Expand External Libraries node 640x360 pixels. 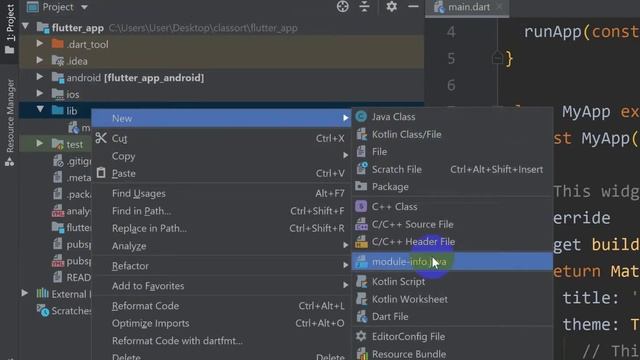(25, 293)
